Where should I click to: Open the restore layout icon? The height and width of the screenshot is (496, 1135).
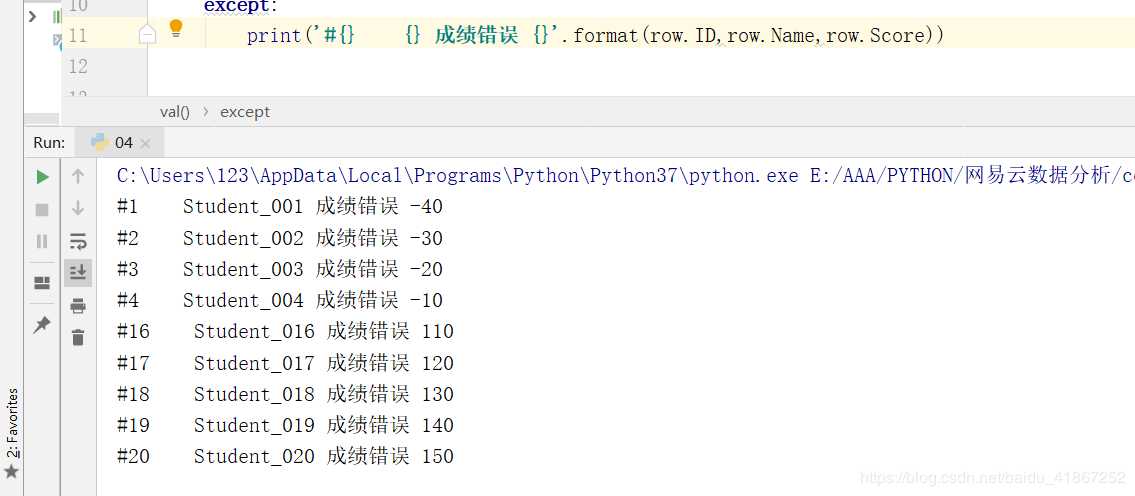[42, 283]
